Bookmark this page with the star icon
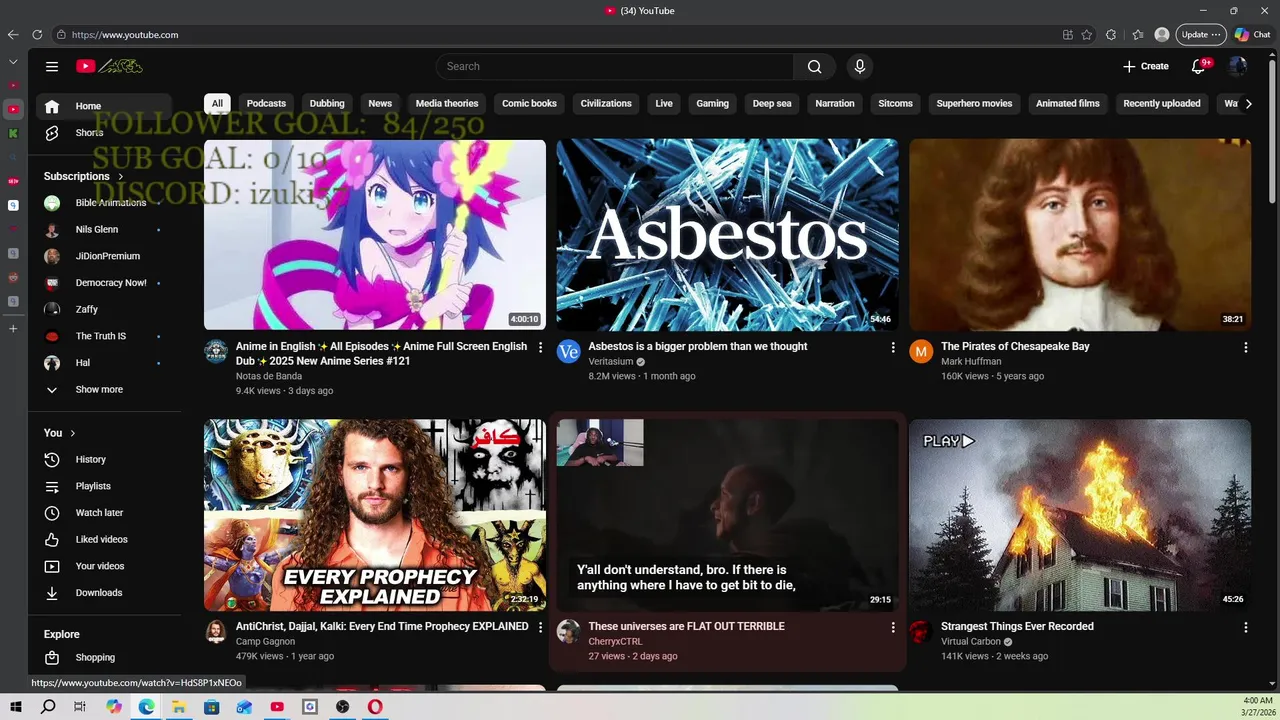The image size is (1280, 720). [1087, 35]
